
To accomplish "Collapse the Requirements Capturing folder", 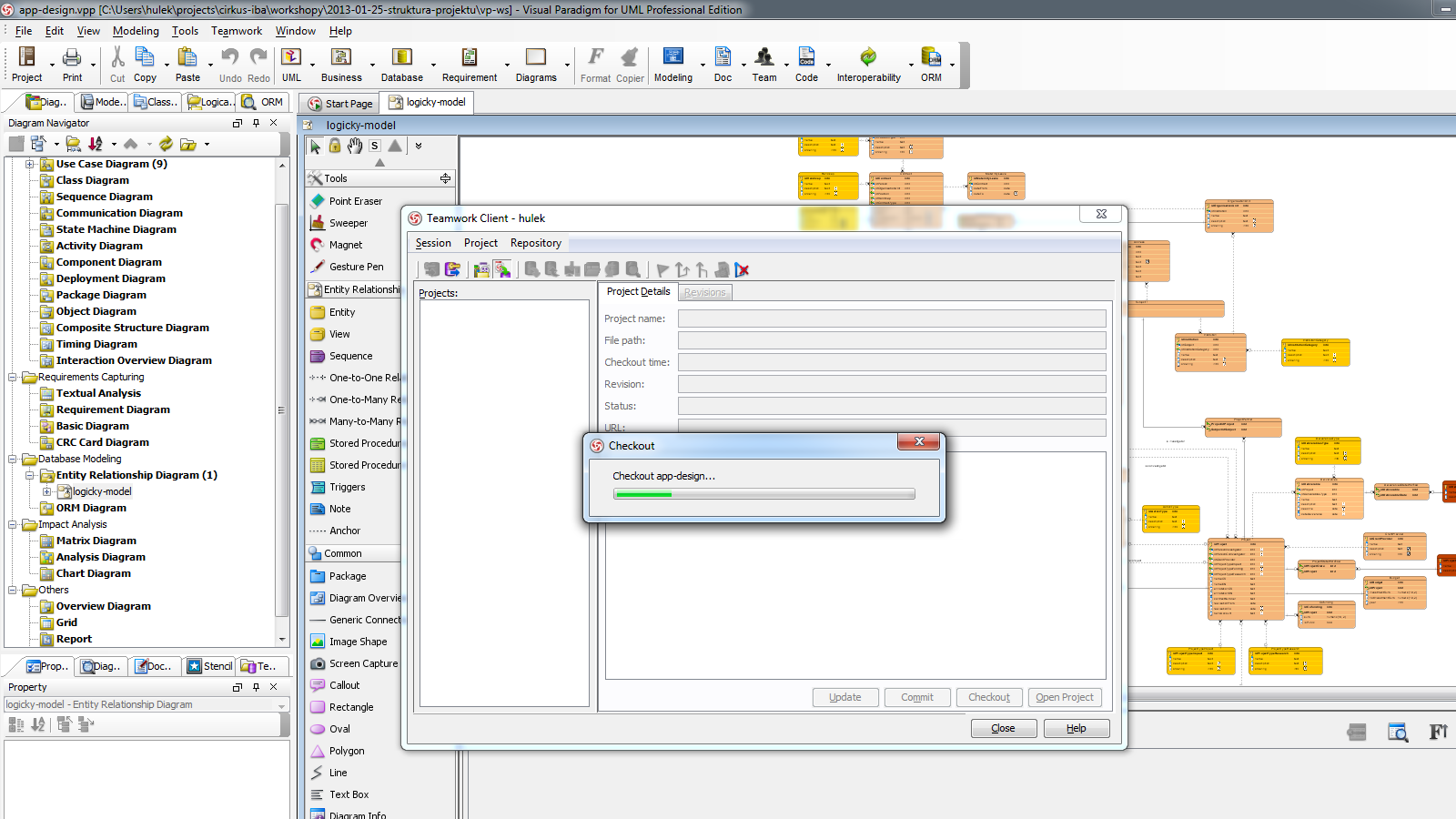I will click(12, 377).
